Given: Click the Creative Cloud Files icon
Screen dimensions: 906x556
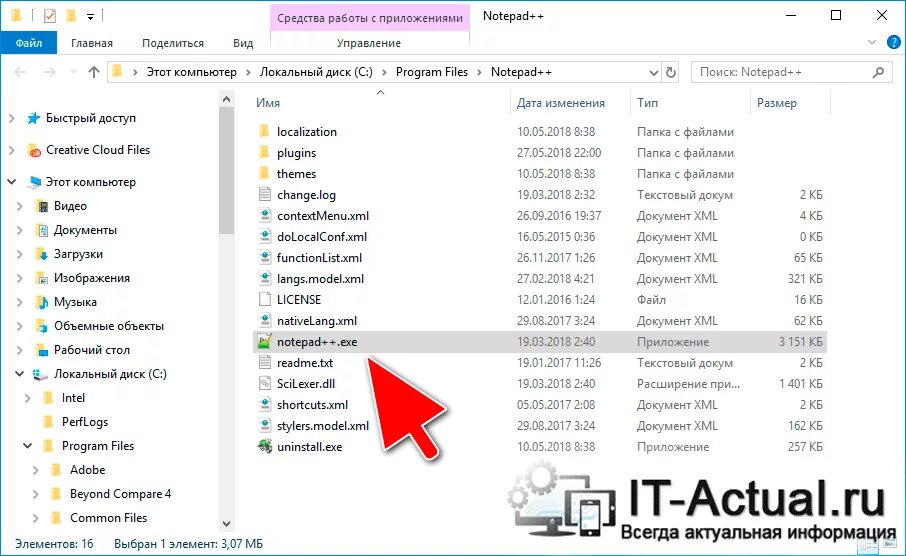Looking at the screenshot, I should pos(34,150).
